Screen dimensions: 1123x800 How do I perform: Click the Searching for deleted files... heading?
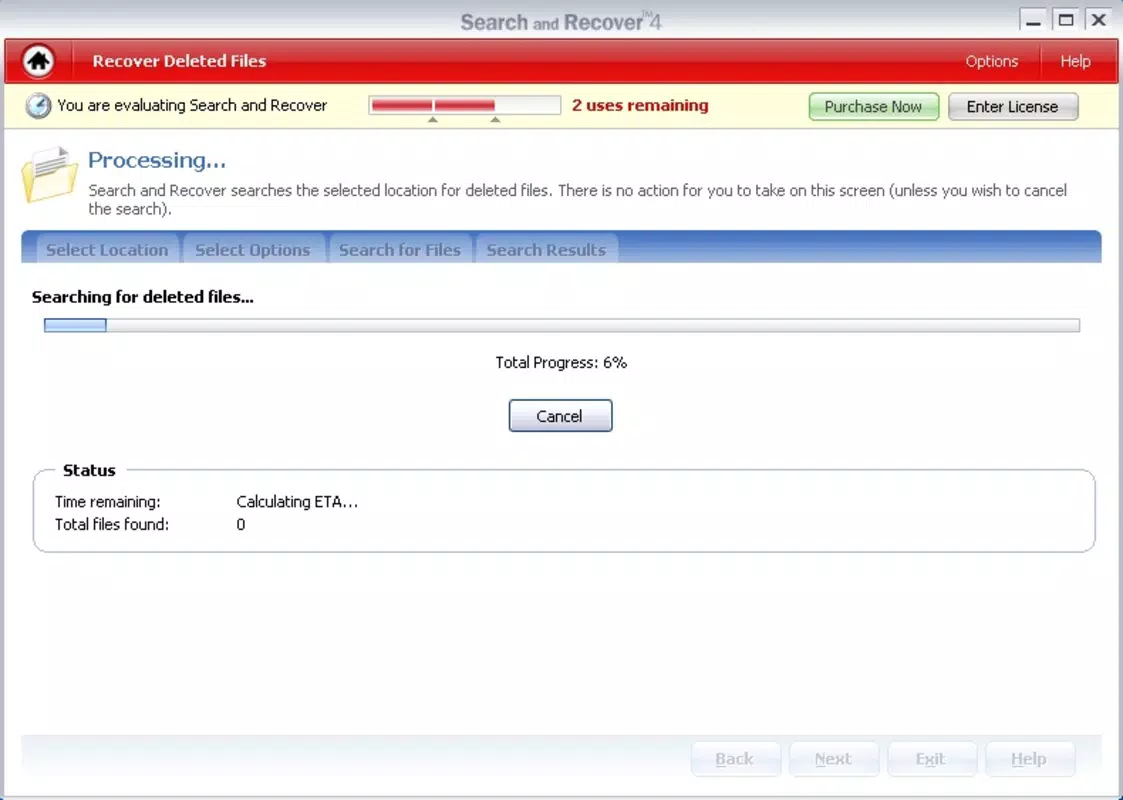pyautogui.click(x=143, y=297)
